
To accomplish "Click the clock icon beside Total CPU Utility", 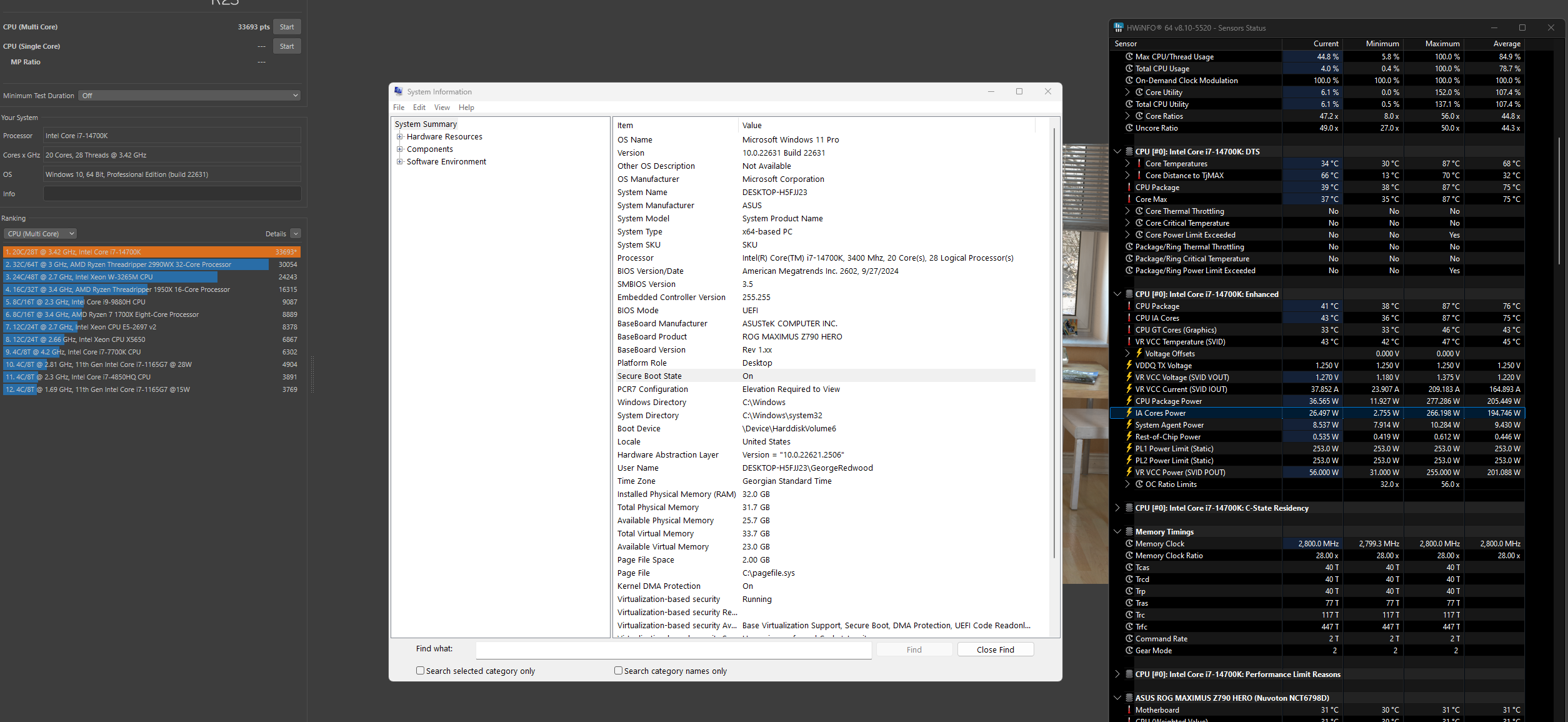I will 1129,104.
